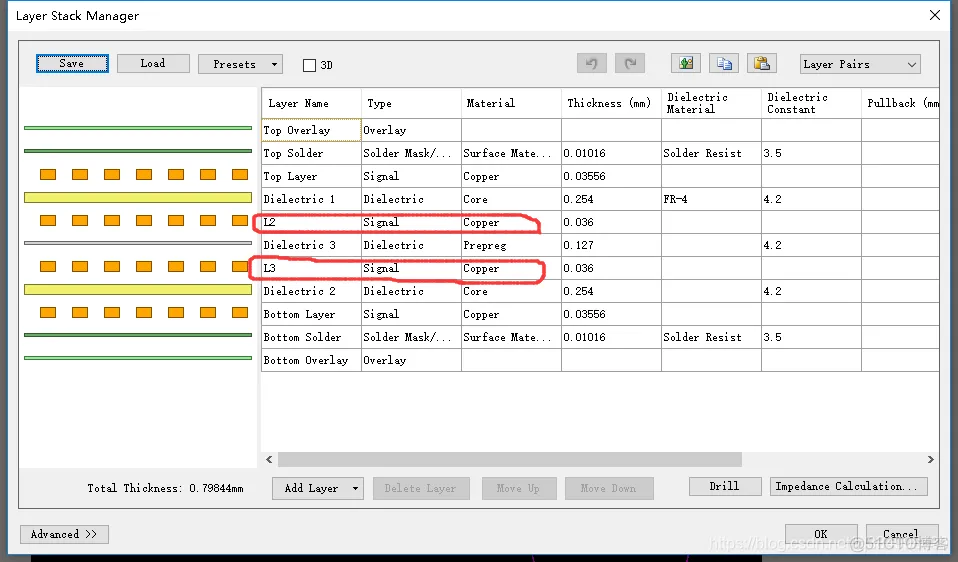This screenshot has width=958, height=562.
Task: Expand the Layer Pairs combo box
Action: point(860,64)
